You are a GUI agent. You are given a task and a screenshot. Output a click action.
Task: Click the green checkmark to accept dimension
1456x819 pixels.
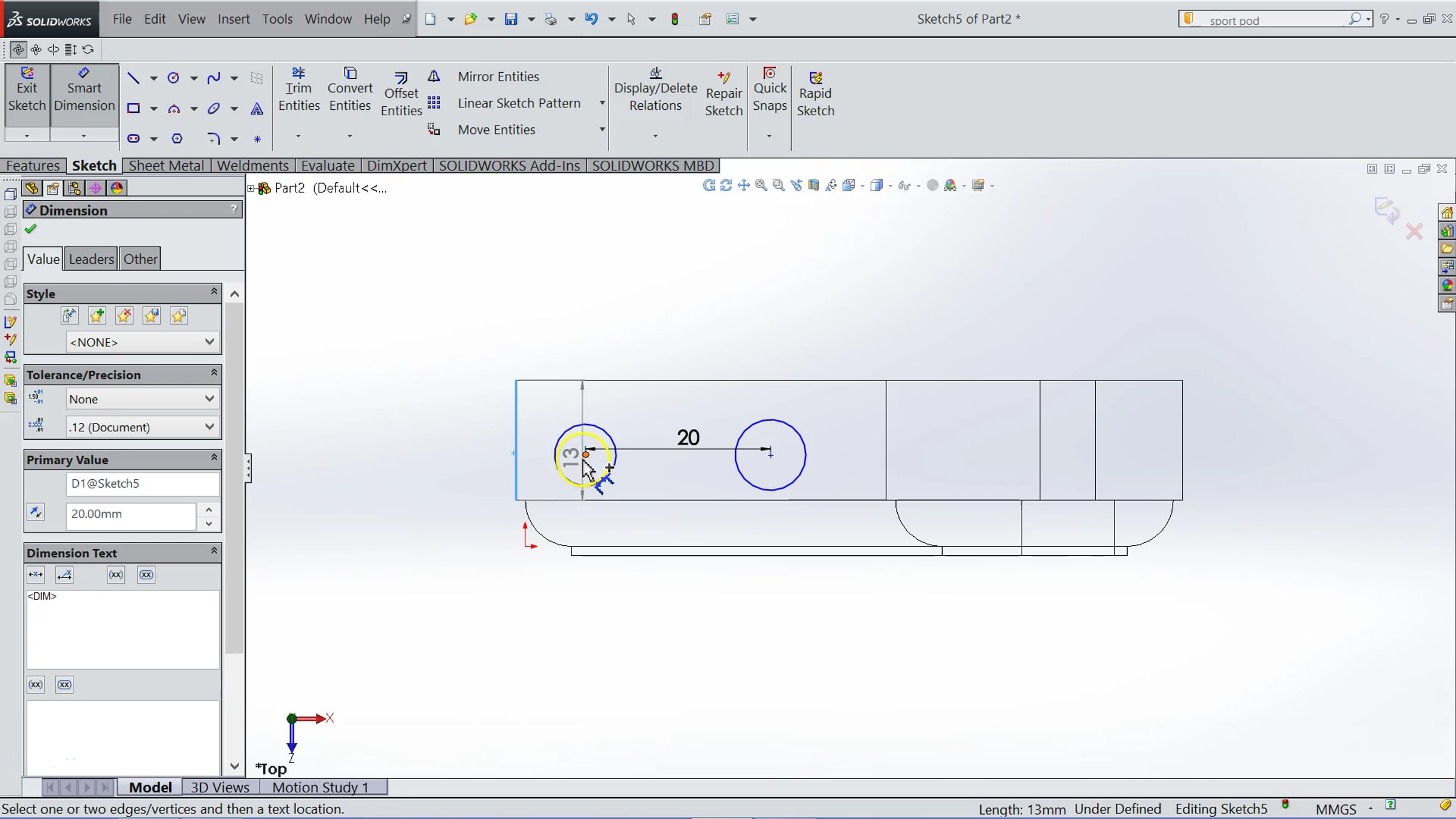[31, 229]
